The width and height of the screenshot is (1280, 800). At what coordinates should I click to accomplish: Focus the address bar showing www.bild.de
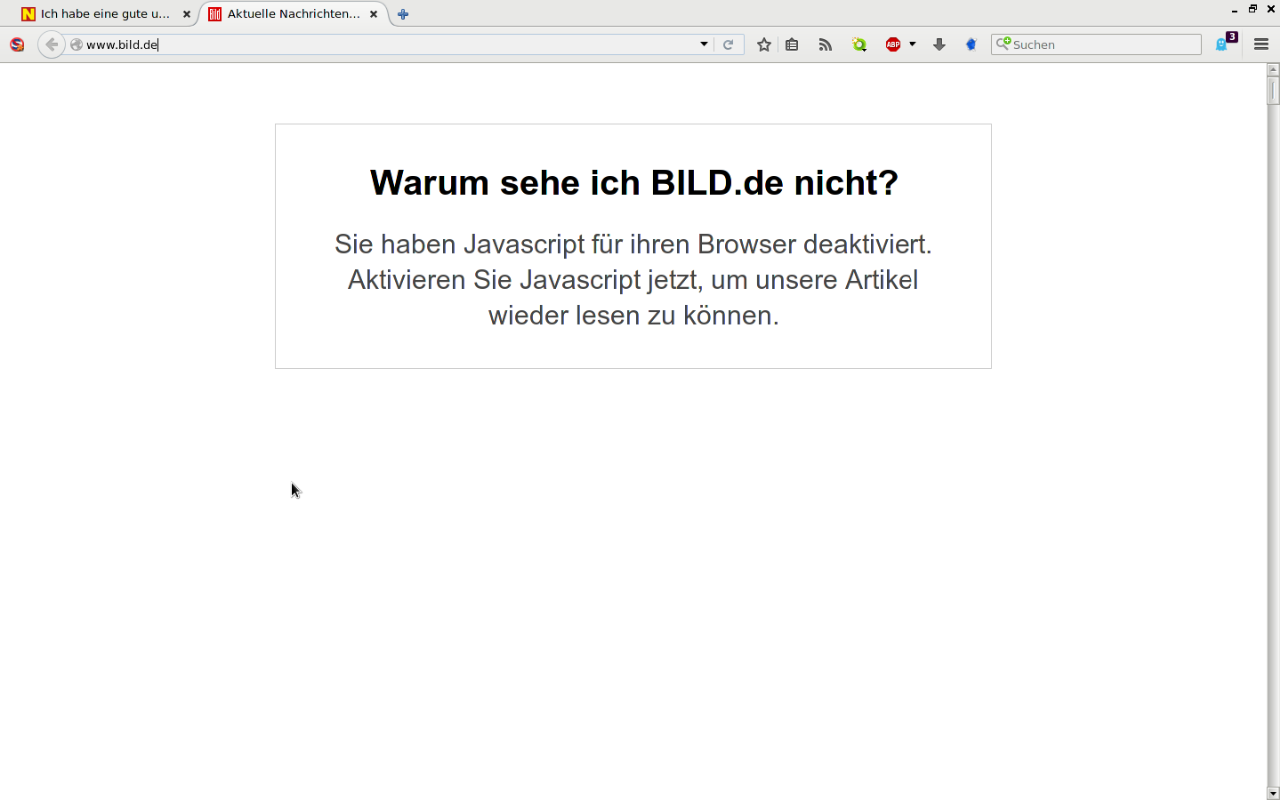coord(390,44)
